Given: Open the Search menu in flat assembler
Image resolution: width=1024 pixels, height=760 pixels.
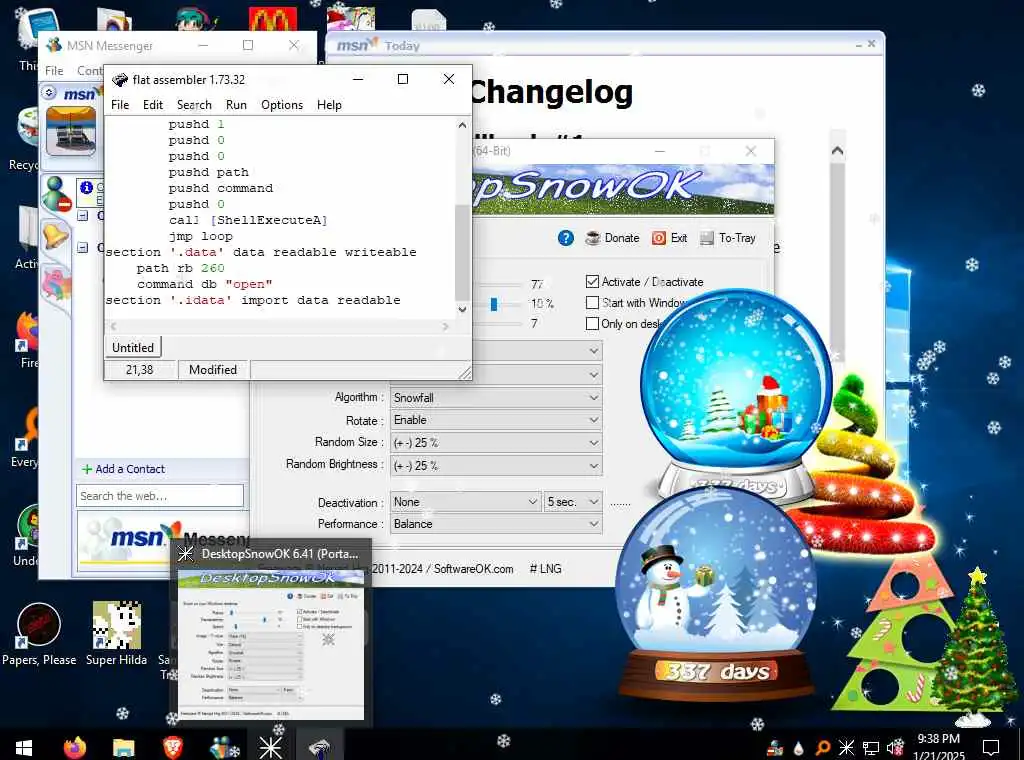Looking at the screenshot, I should 194,104.
